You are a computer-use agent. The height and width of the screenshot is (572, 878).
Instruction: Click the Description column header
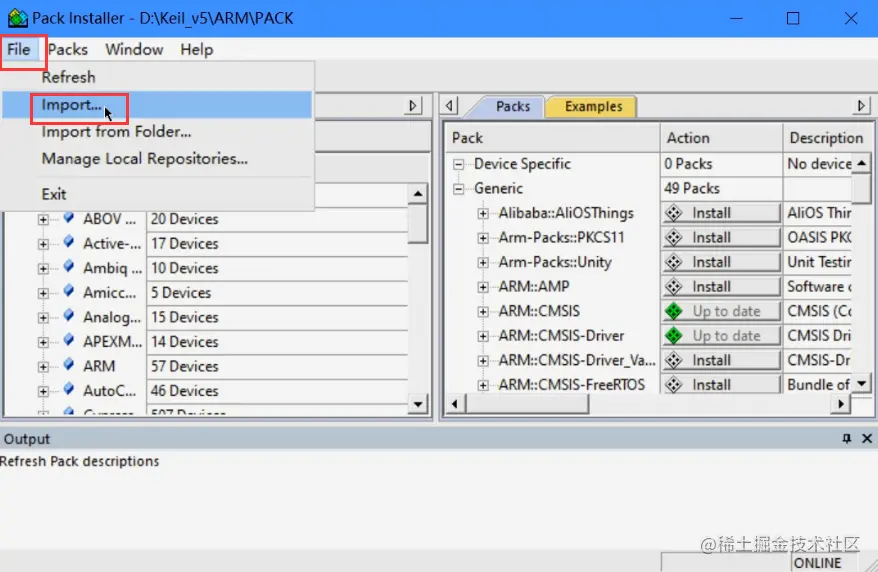pos(826,138)
